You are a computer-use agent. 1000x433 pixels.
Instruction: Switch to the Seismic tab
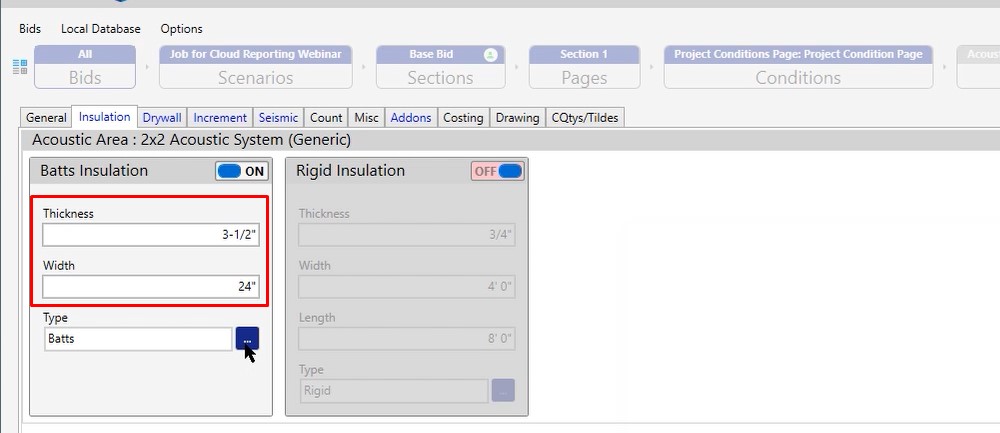(278, 117)
